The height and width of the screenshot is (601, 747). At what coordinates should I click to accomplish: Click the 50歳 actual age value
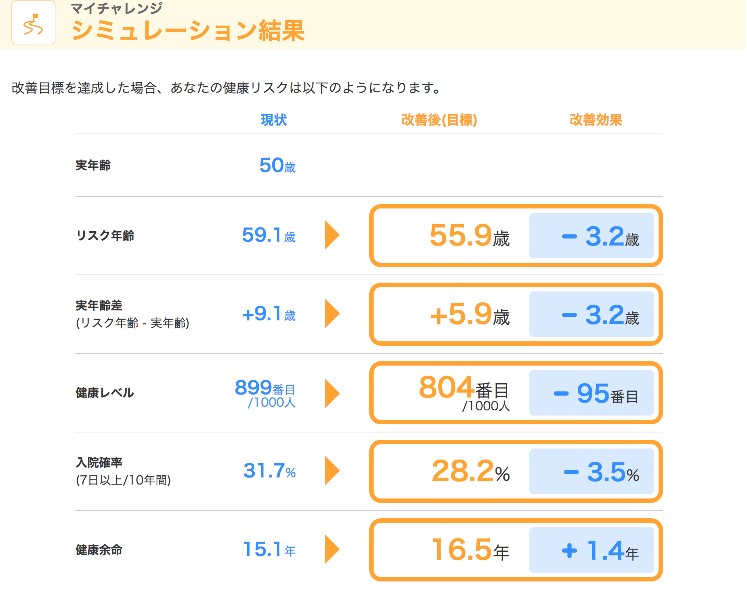[x=277, y=165]
